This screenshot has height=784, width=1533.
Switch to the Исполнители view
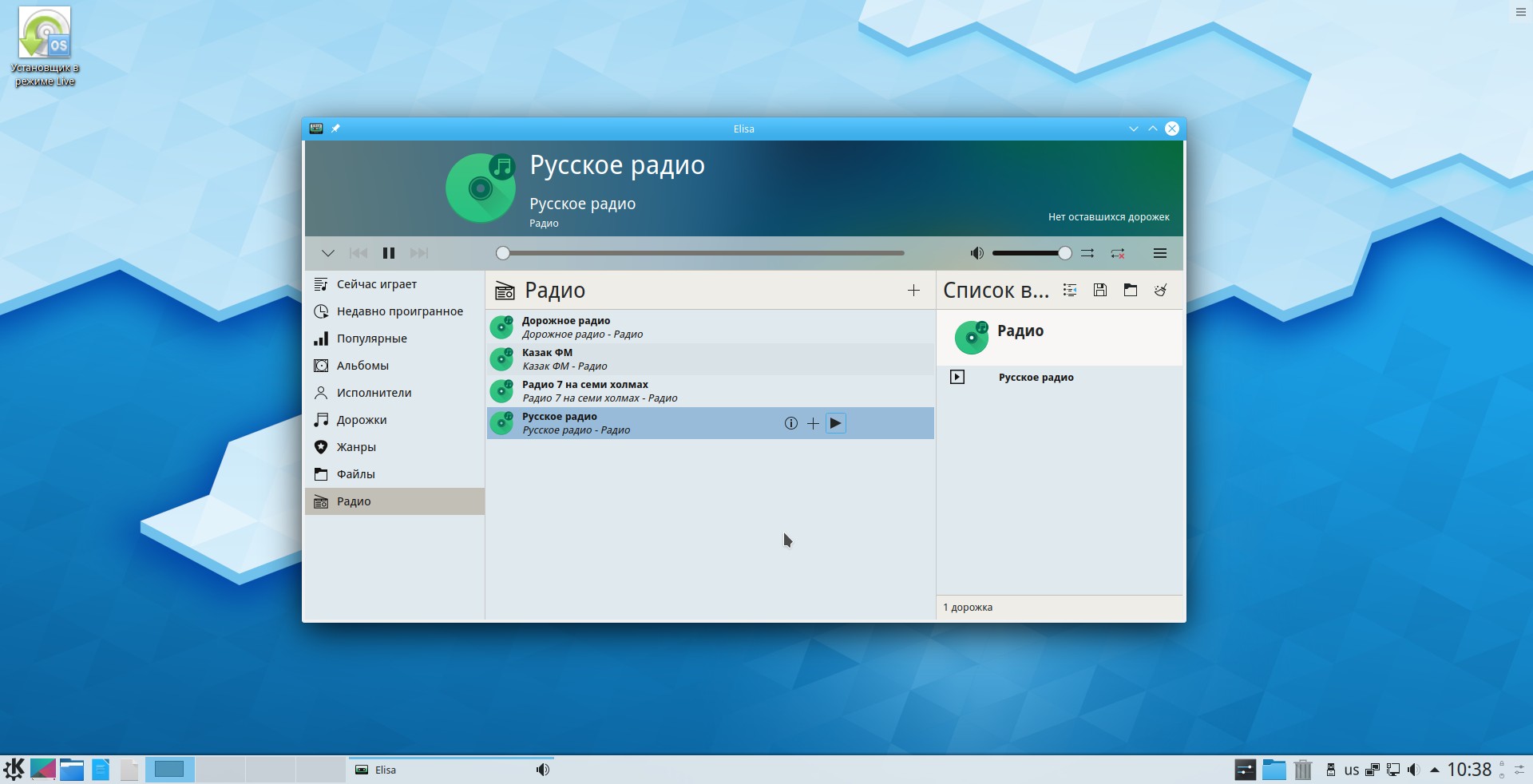point(394,393)
